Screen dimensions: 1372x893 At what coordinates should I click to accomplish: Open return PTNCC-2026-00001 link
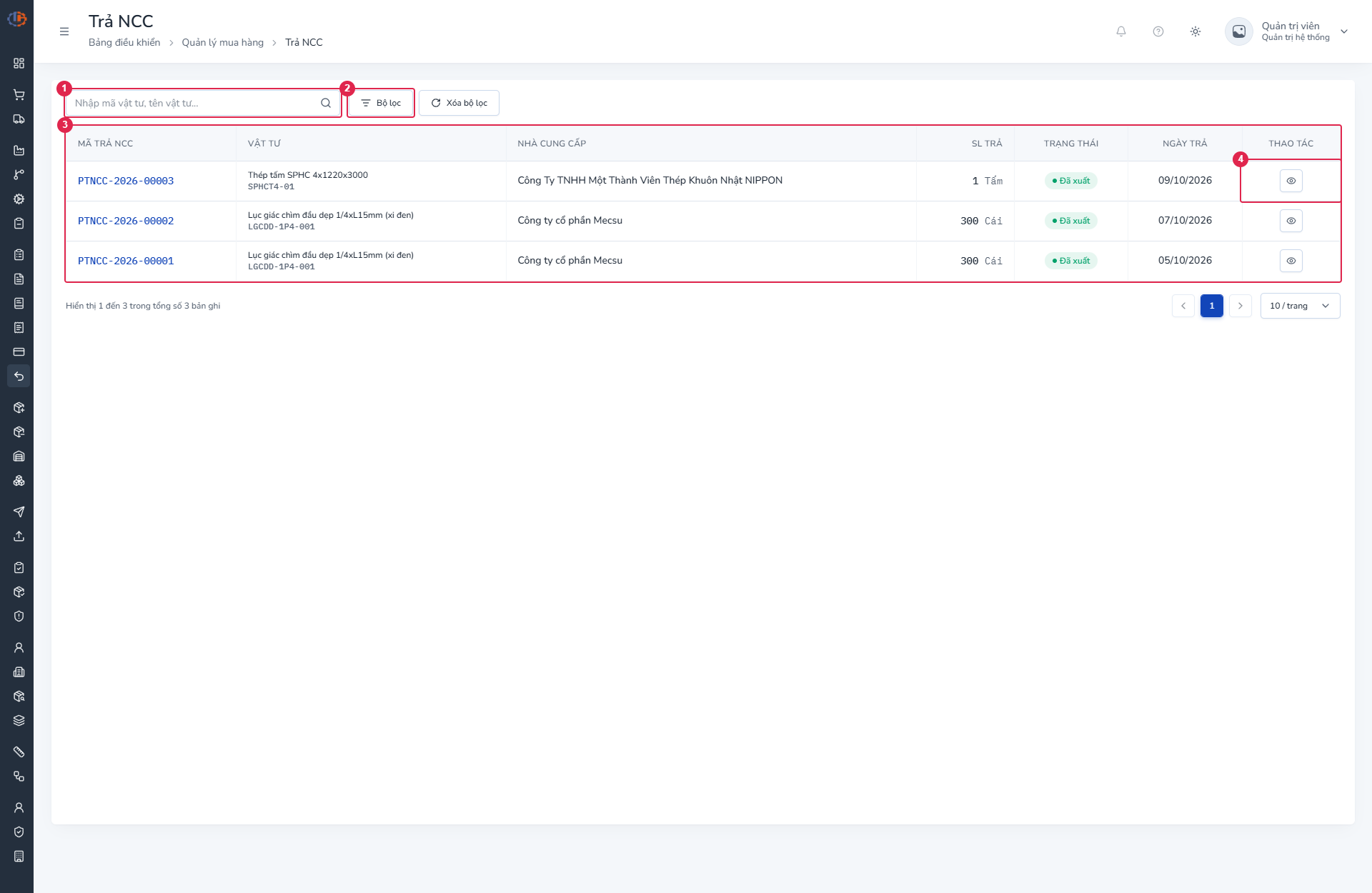(126, 261)
